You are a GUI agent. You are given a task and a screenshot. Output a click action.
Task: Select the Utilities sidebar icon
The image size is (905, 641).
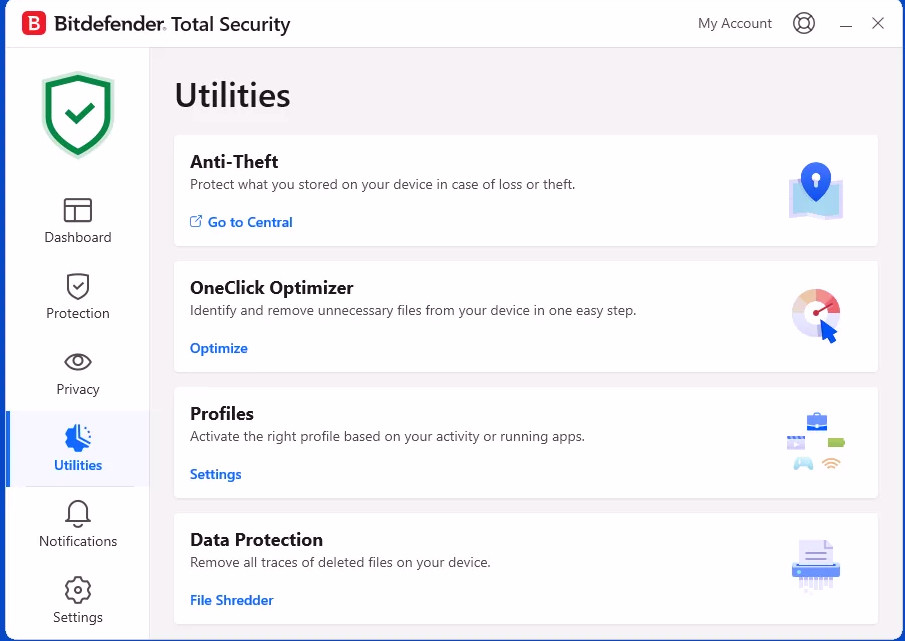tap(78, 438)
